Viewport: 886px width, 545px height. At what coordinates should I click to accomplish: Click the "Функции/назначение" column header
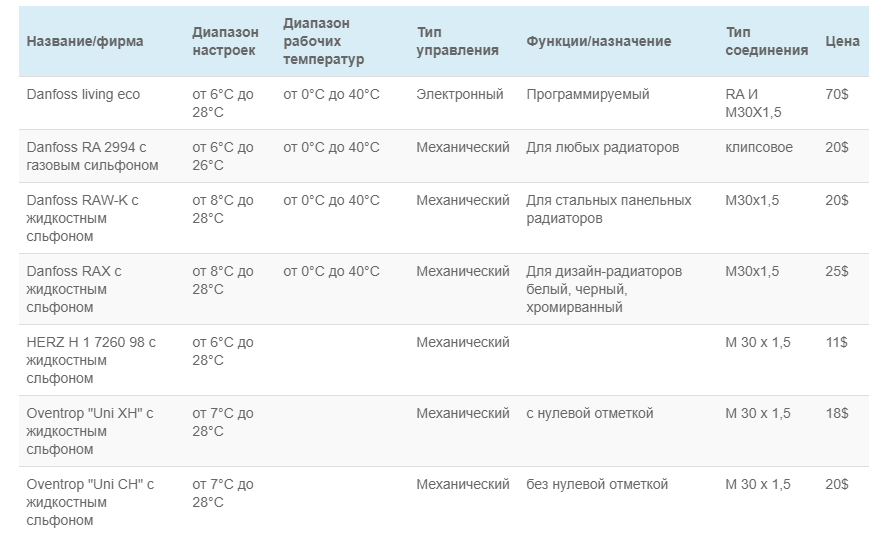coord(599,42)
